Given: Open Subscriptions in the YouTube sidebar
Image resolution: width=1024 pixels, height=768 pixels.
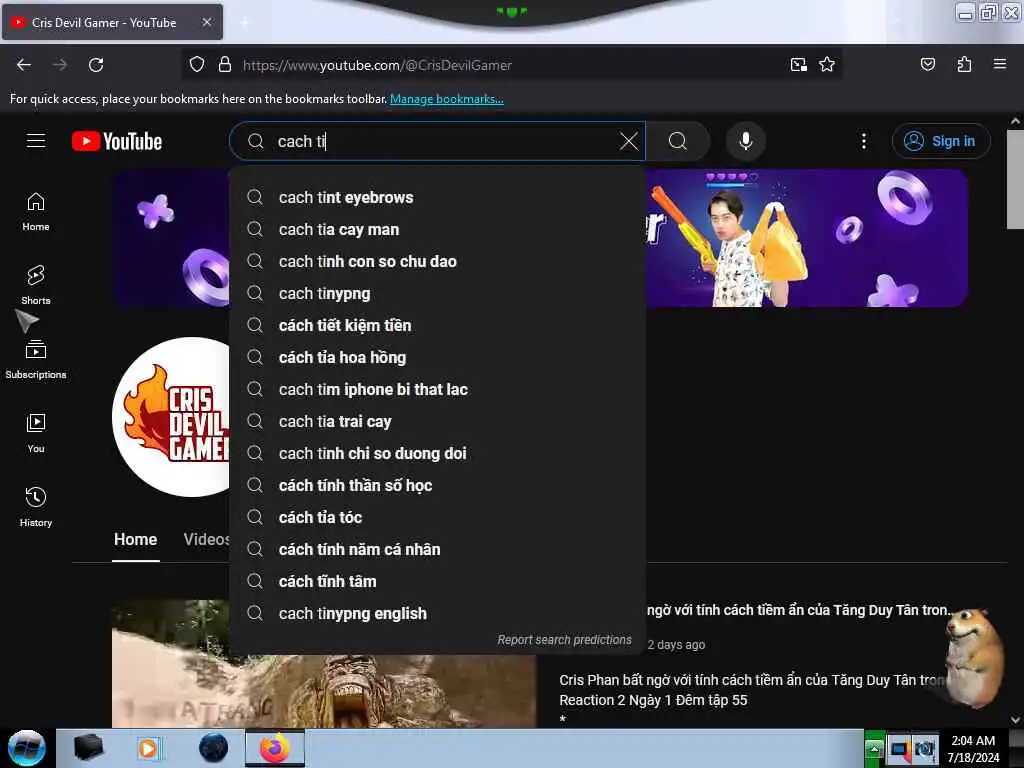Looking at the screenshot, I should tap(36, 359).
